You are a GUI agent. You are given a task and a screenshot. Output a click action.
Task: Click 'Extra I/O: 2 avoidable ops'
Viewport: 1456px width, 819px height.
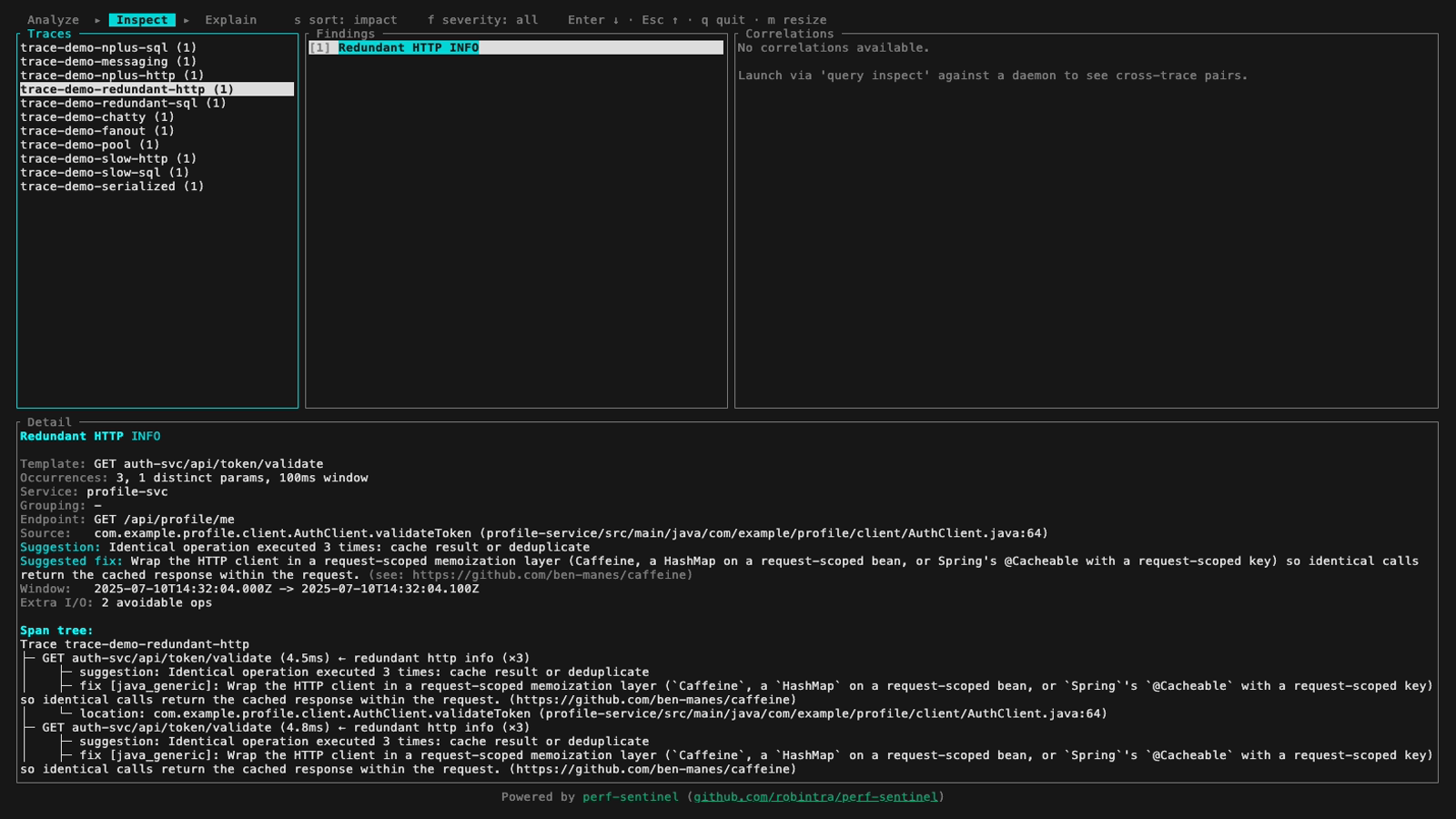116,602
